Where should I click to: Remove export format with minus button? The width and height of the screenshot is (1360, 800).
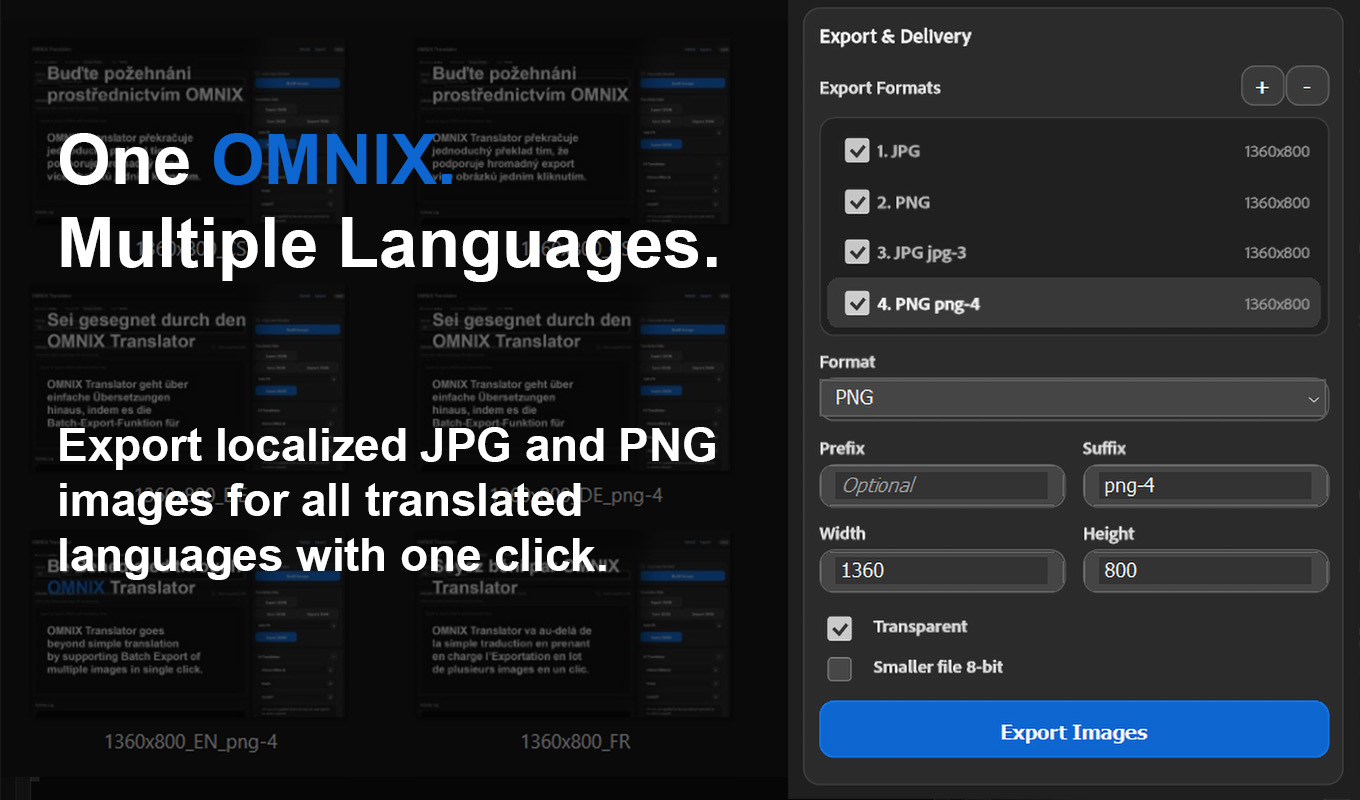tap(1307, 87)
